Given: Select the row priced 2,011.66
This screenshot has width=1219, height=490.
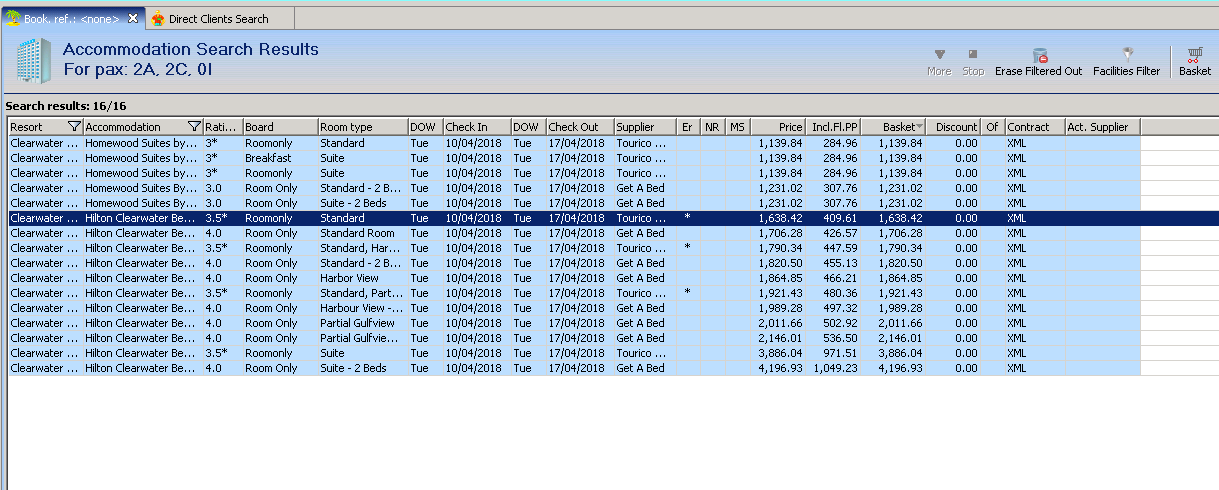Looking at the screenshot, I should pos(575,323).
